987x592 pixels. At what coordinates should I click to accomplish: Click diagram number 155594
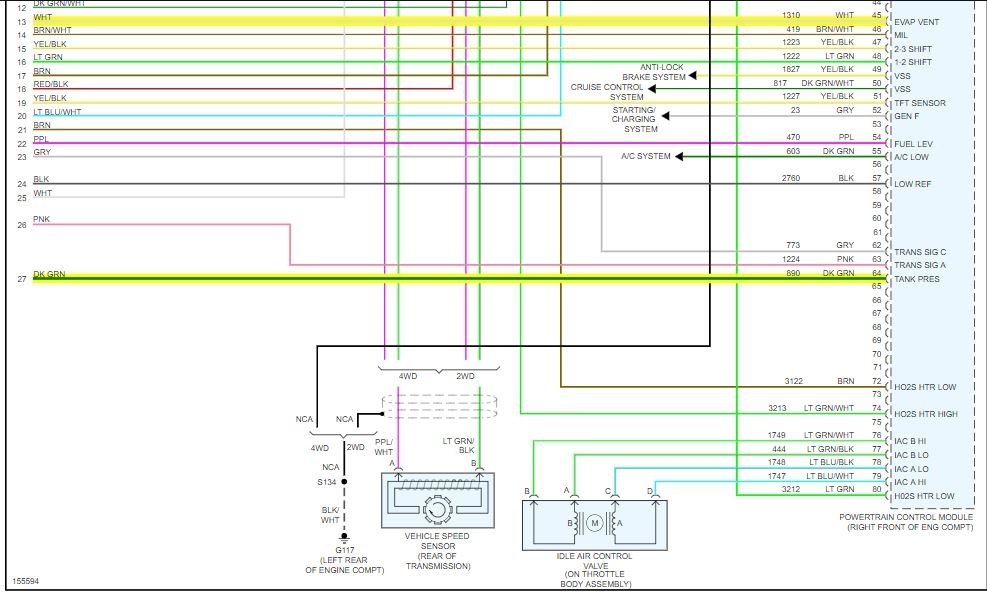pos(26,581)
